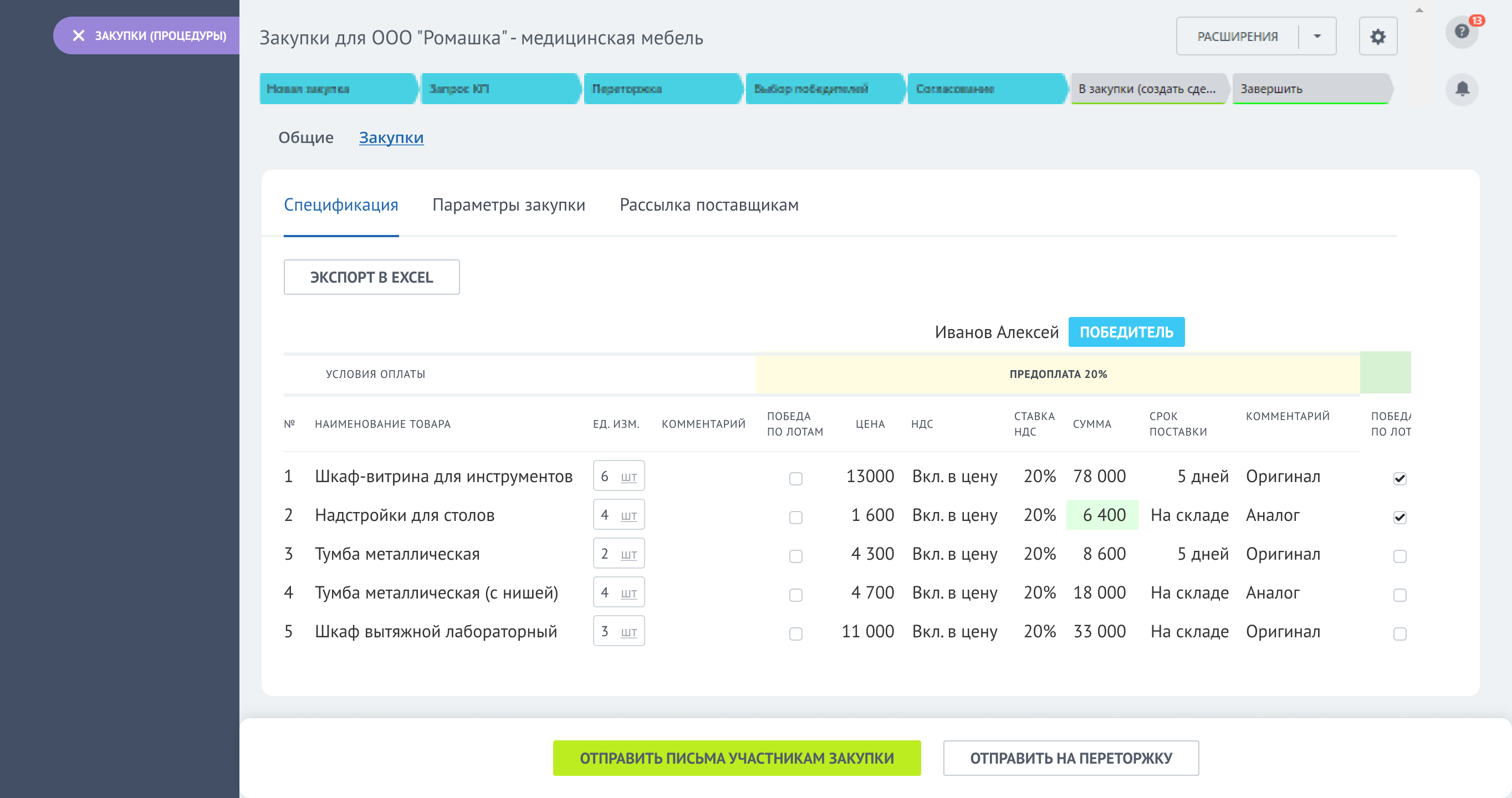1512x798 pixels.
Task: Click ОТПРАВИТЬ НА ПЕРЕТОРЖКУ button
Action: [1070, 758]
